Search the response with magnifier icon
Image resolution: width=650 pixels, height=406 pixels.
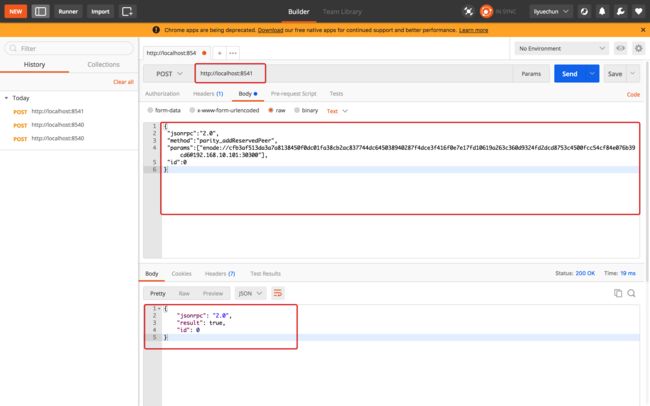631,293
